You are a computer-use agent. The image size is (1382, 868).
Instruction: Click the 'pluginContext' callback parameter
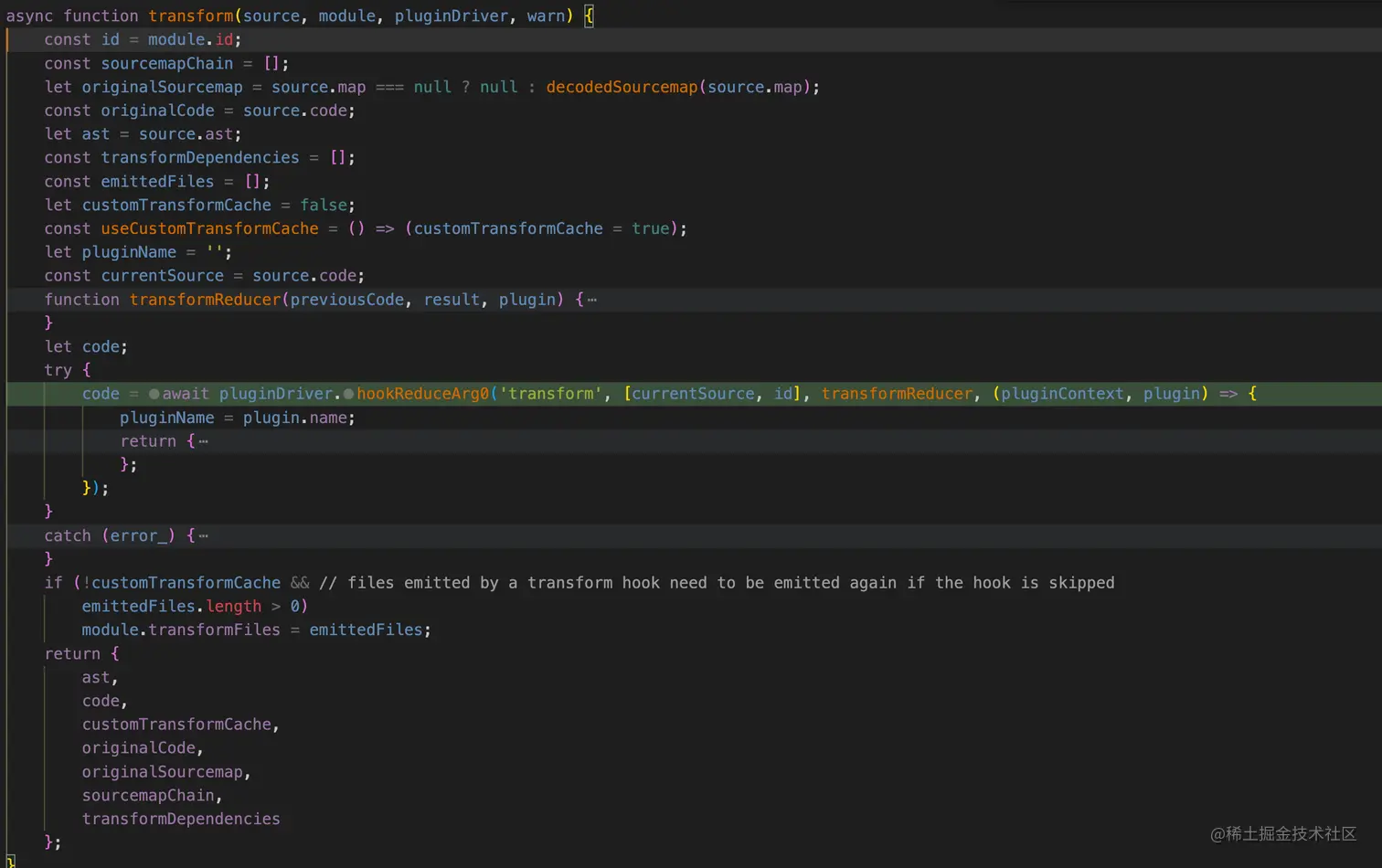[1062, 394]
